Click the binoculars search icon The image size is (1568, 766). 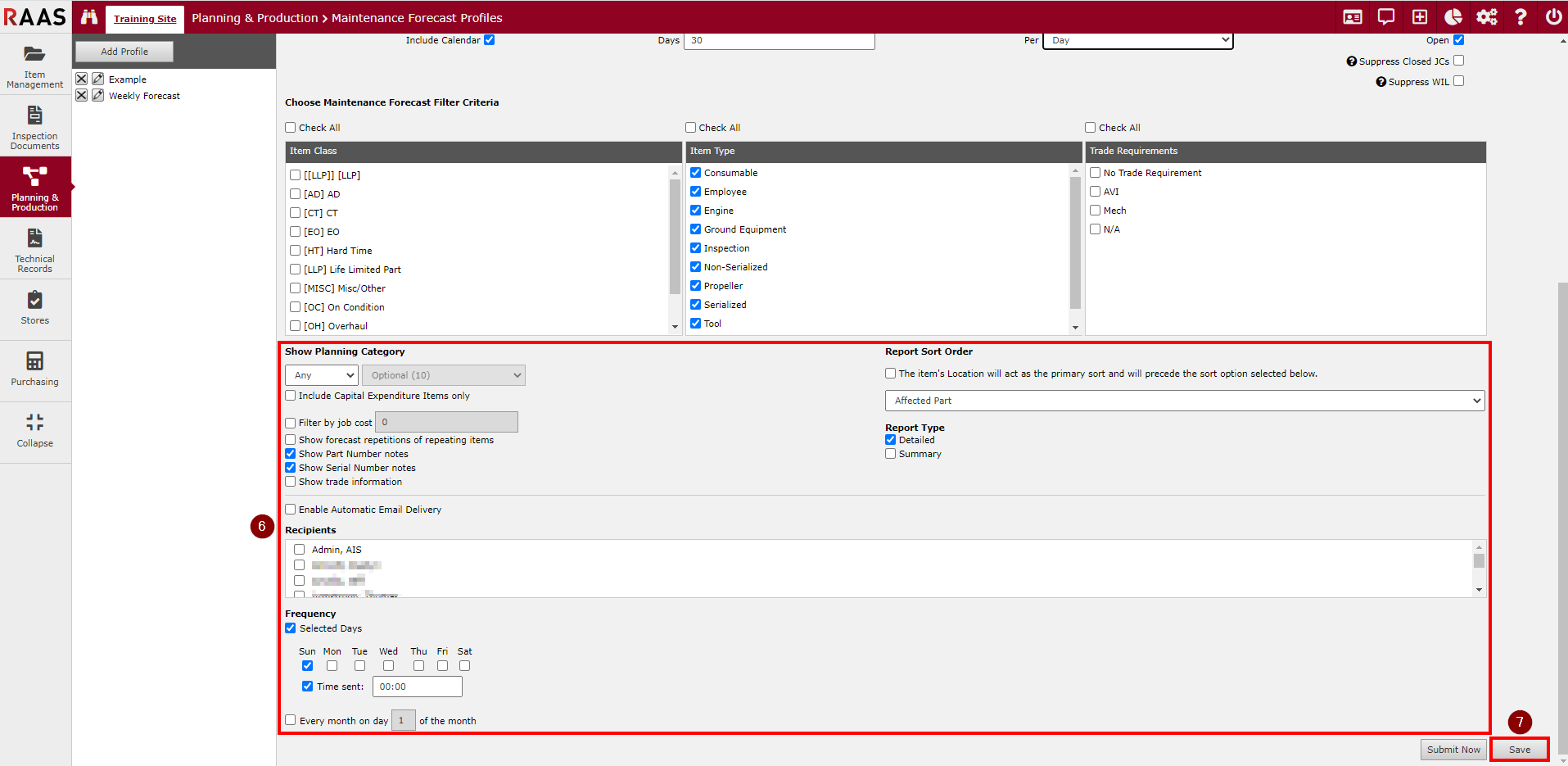pos(89,17)
